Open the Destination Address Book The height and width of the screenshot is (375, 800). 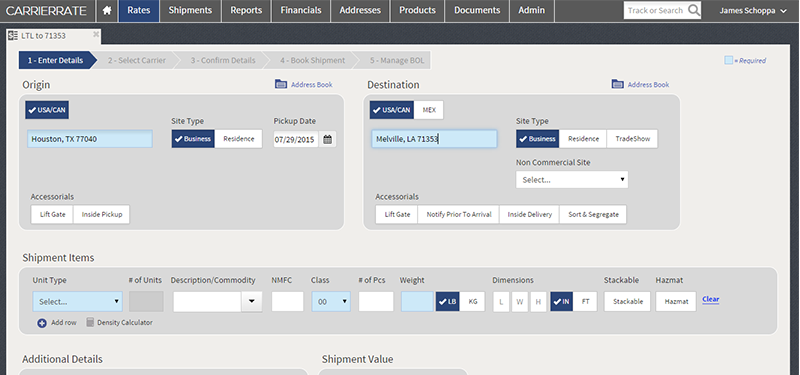640,85
